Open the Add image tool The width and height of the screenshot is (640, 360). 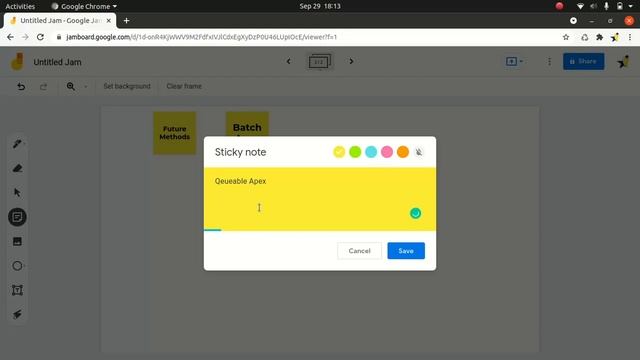[17, 241]
